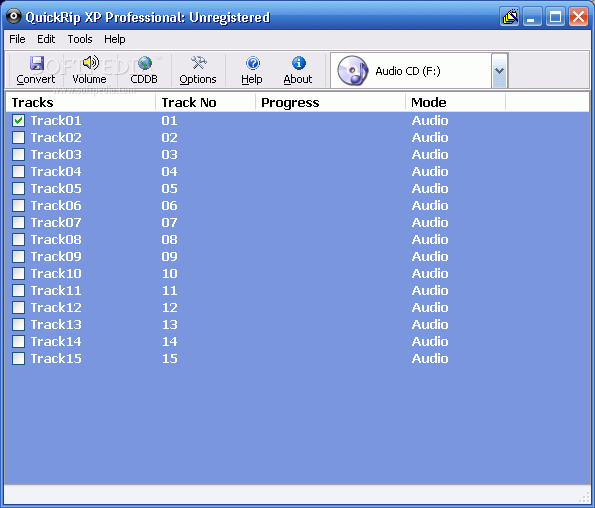Select the Track05 row name
This screenshot has width=595, height=508.
[56, 189]
